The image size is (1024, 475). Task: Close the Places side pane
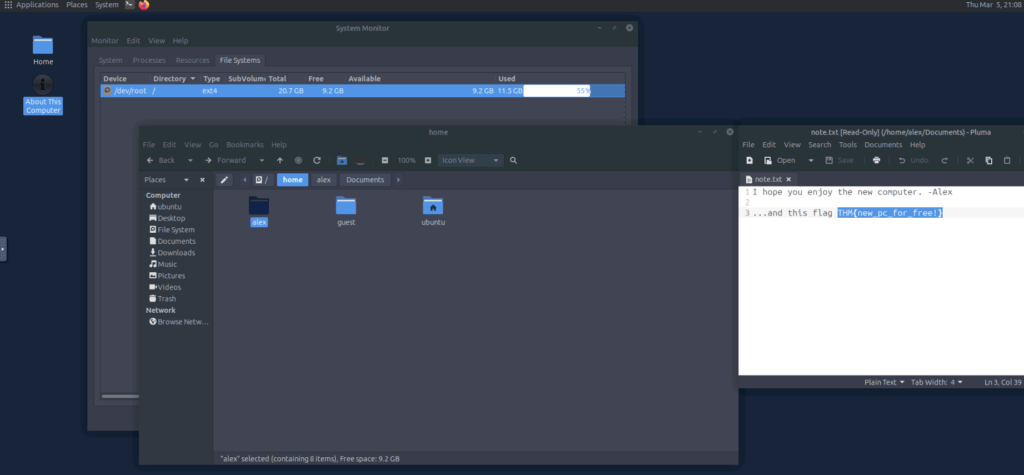[x=202, y=180]
